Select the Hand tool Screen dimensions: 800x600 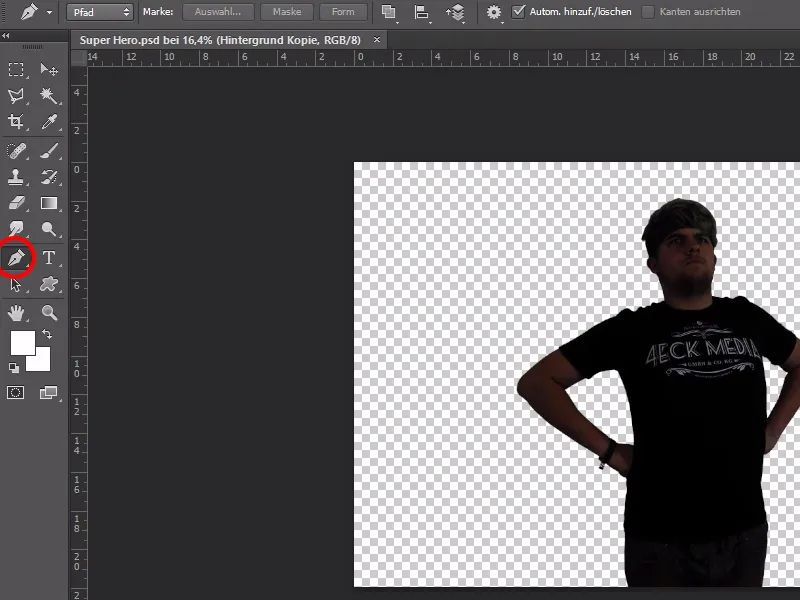click(16, 313)
